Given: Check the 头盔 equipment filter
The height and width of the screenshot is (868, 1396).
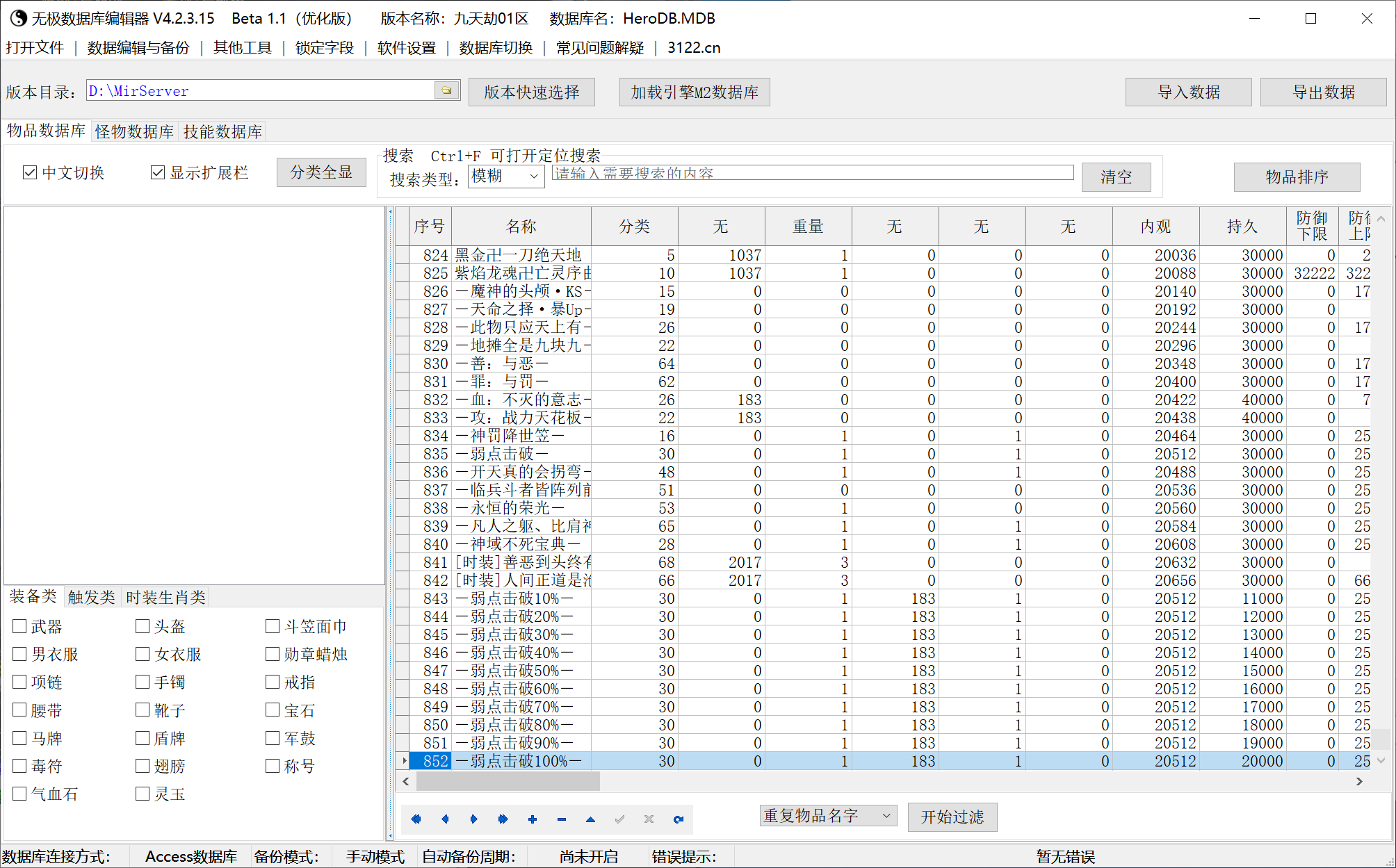Looking at the screenshot, I should (143, 626).
